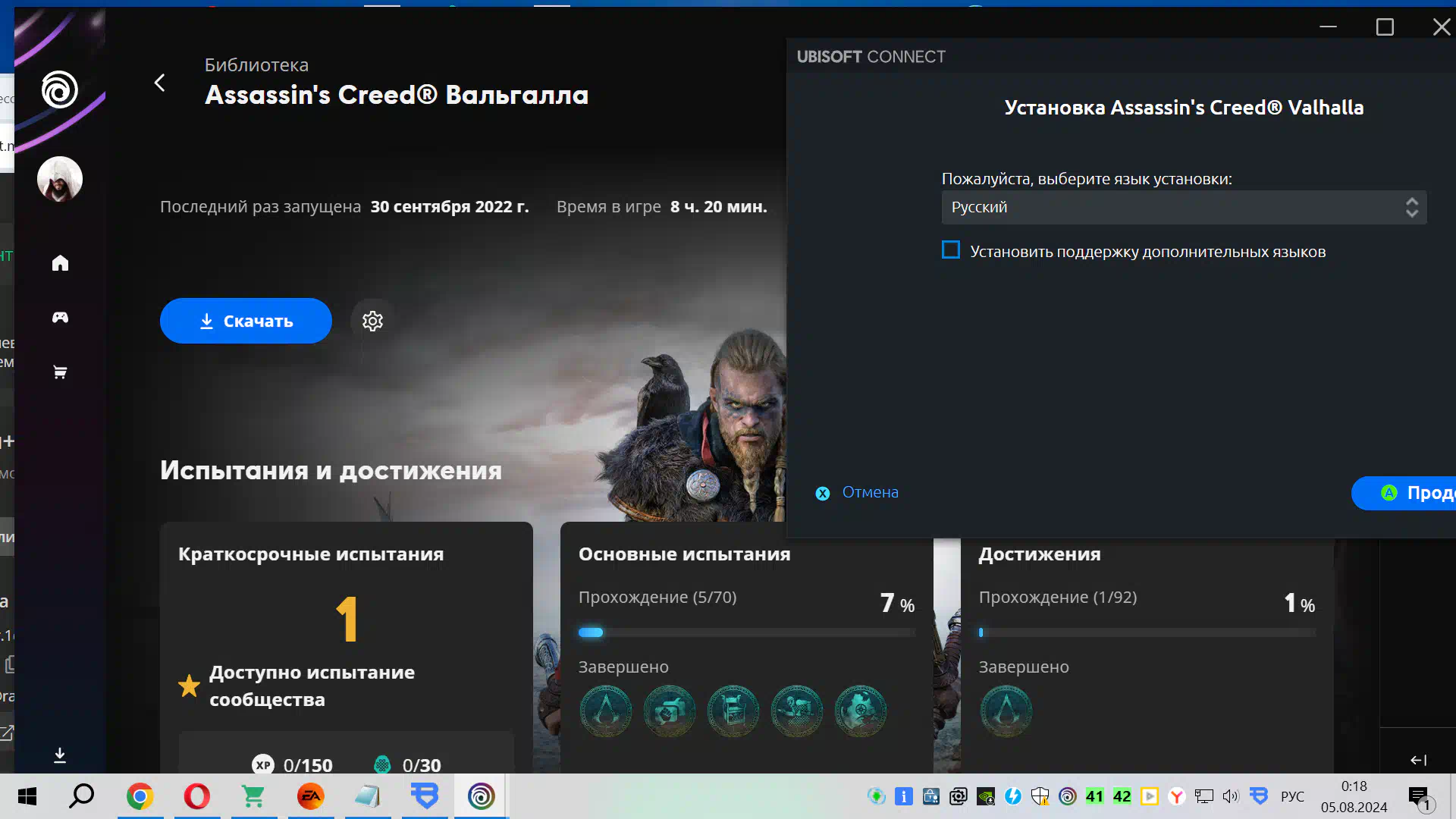1456x819 pixels.
Task: Open Windows Start menu
Action: click(x=27, y=796)
